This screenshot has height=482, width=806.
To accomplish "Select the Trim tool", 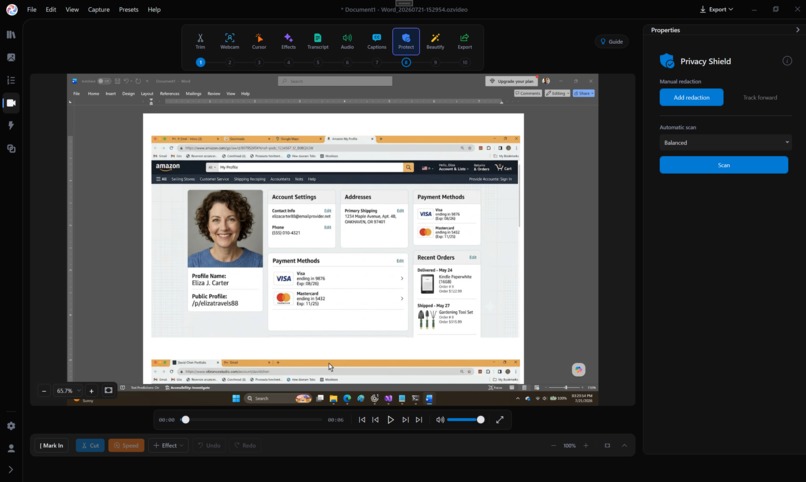I will pos(200,41).
